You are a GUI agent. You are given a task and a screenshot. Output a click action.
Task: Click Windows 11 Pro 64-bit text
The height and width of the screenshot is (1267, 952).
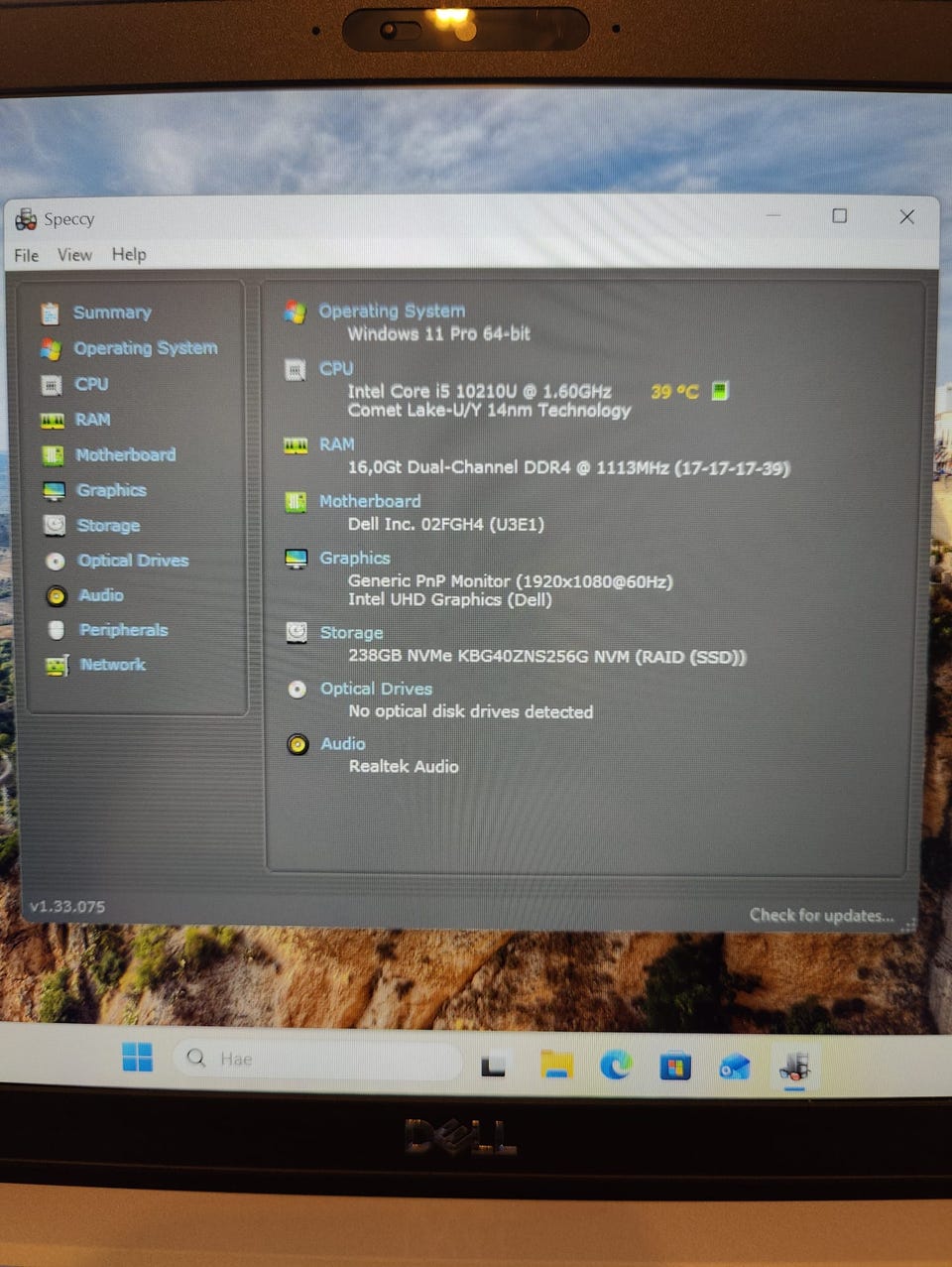[x=439, y=334]
